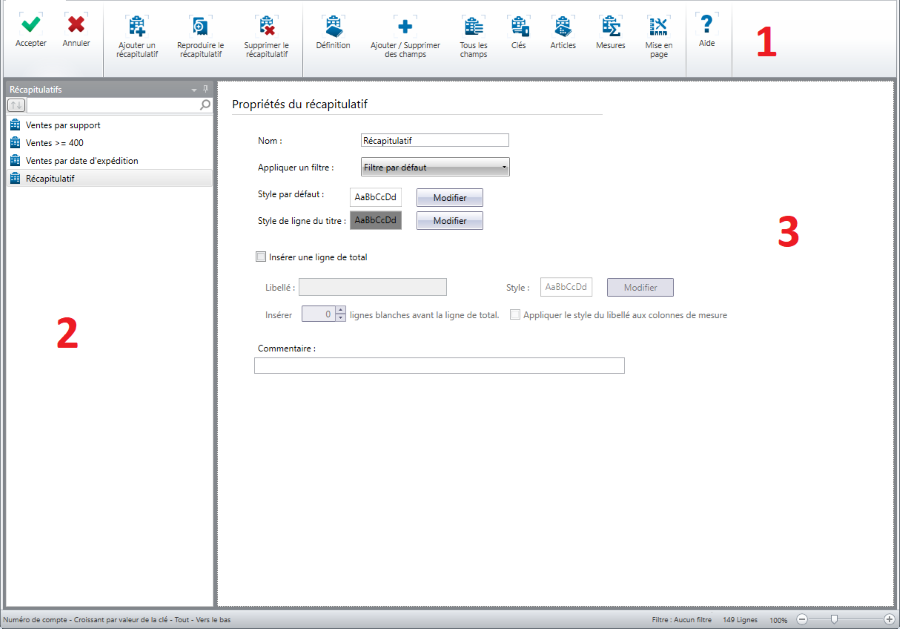Screen dimensions: 900x629
Task: Click Modifier next to Style par défaut
Action: [x=449, y=198]
